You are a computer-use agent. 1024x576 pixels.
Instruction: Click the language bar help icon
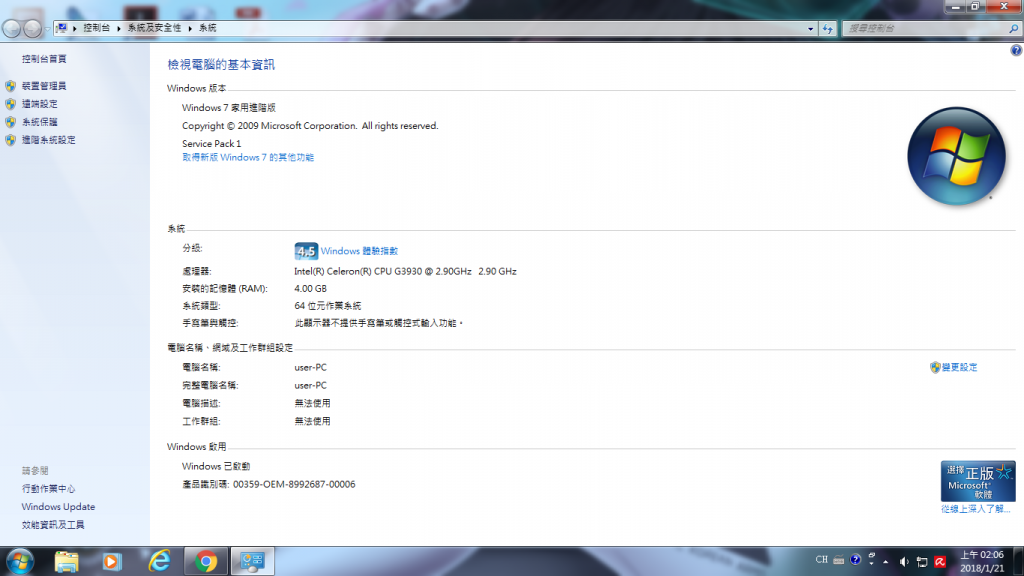(x=856, y=560)
